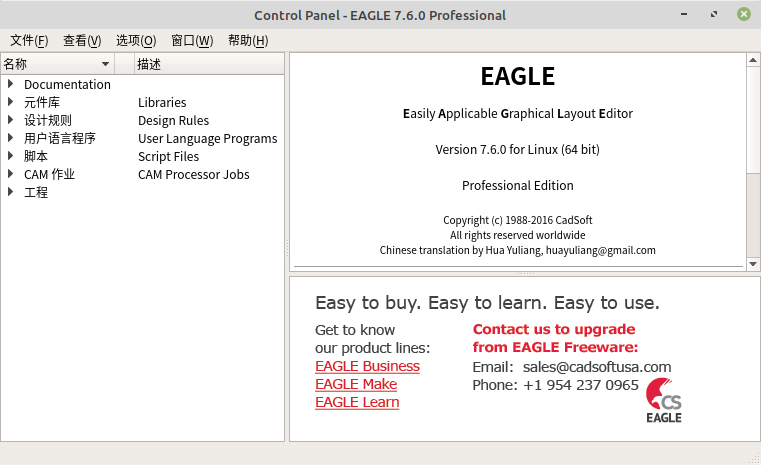Open the 窗口(W) menu
This screenshot has height=465, width=761.
(192, 41)
